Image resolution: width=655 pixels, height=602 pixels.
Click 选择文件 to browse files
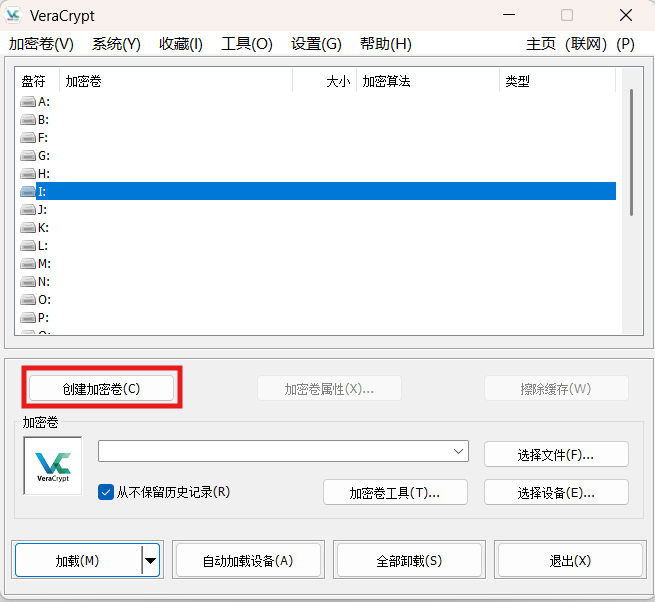click(x=556, y=455)
